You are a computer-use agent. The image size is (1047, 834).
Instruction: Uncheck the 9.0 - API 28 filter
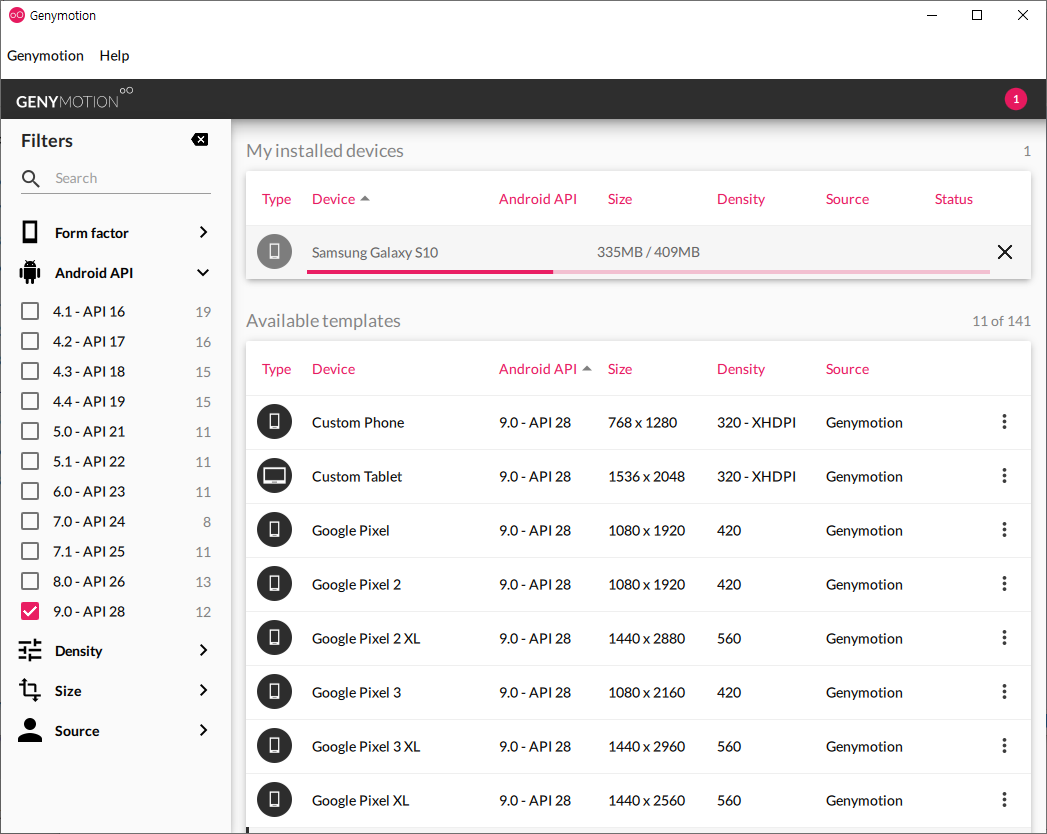(30, 612)
